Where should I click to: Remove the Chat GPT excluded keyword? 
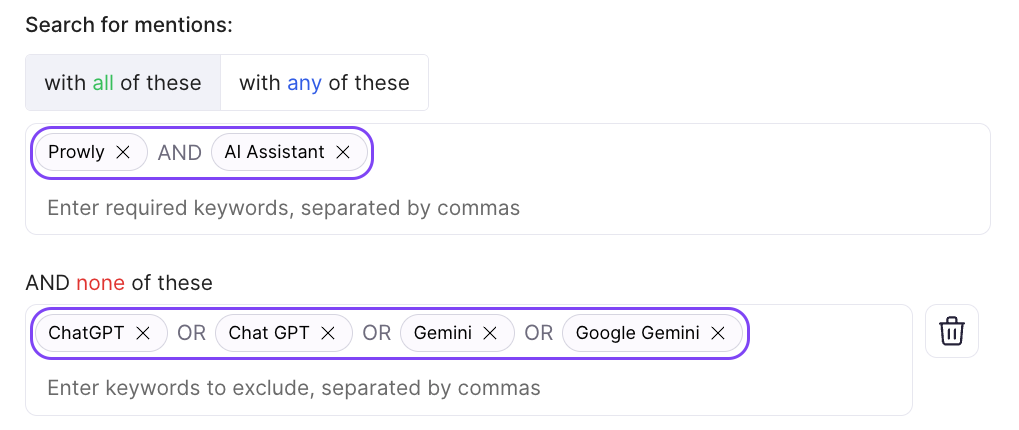pyautogui.click(x=329, y=333)
